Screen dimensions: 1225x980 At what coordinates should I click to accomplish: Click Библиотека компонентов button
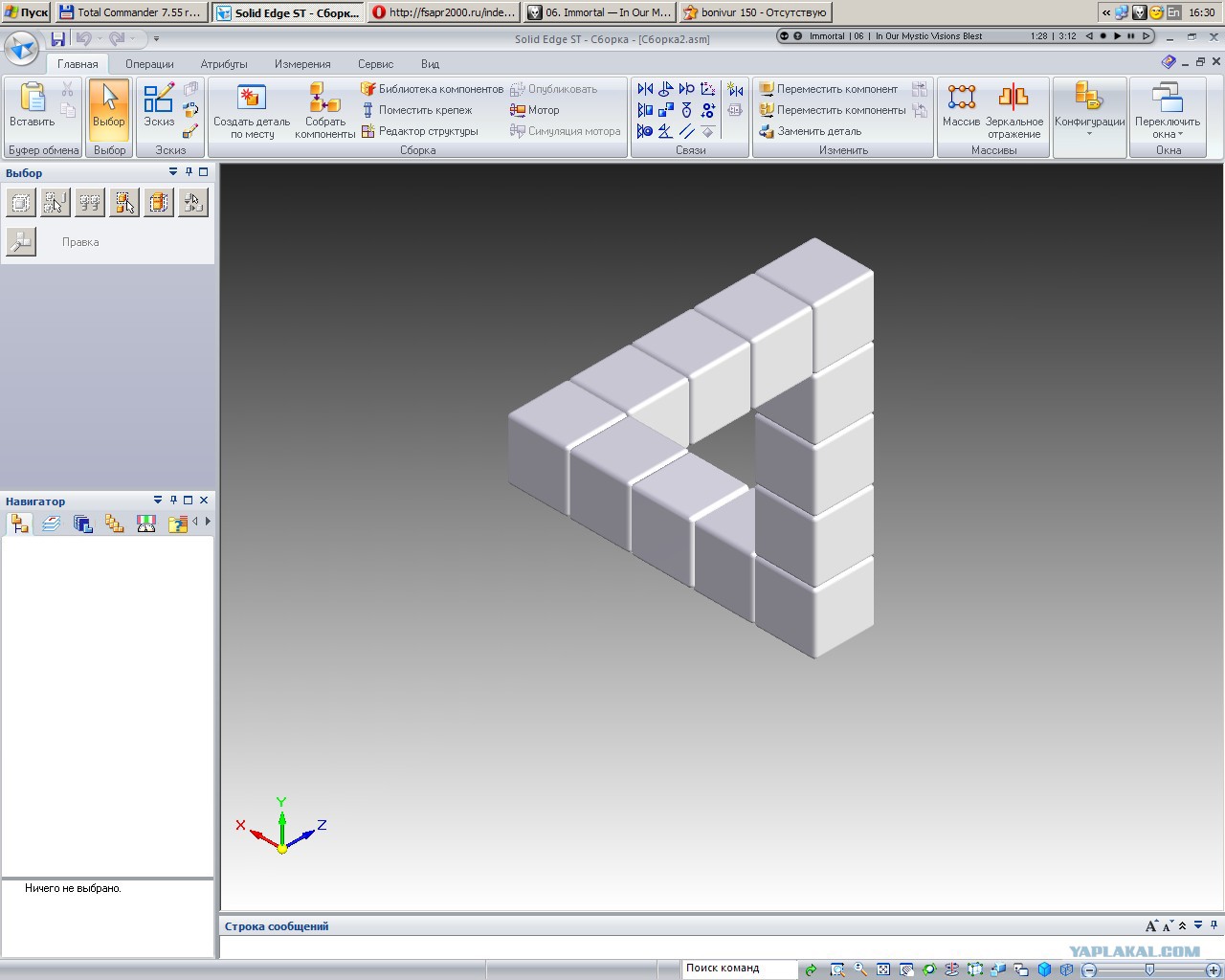pyautogui.click(x=432, y=89)
